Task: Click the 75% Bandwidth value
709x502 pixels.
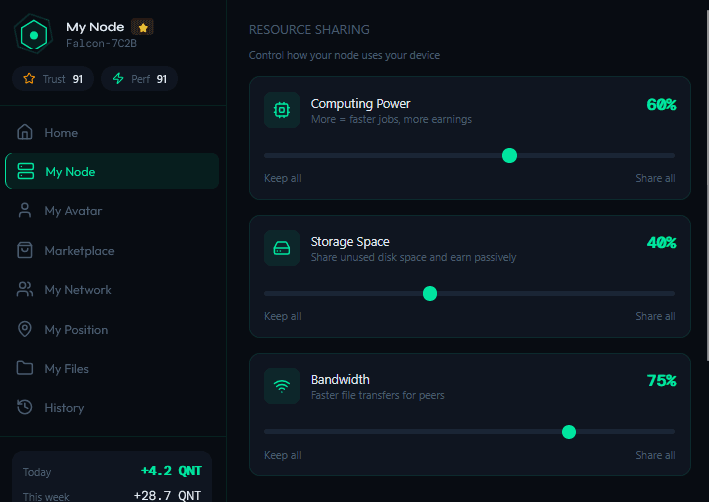Action: point(661,380)
